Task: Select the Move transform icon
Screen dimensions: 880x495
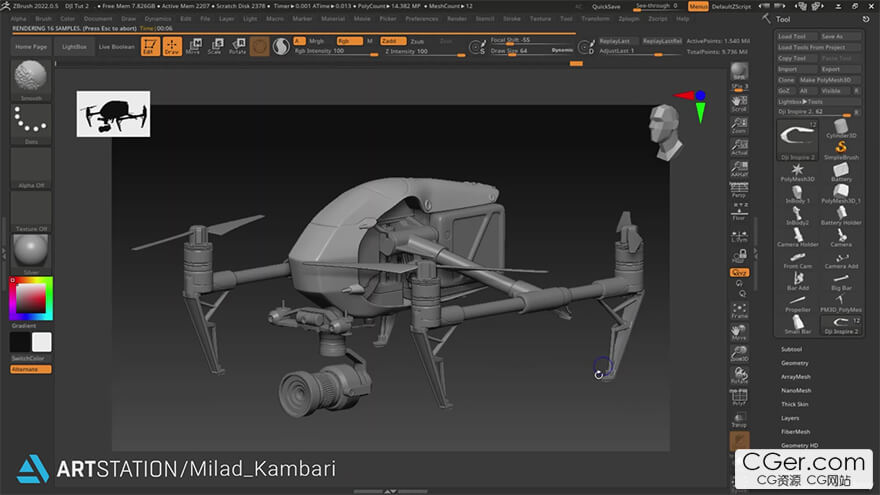Action: pos(193,46)
